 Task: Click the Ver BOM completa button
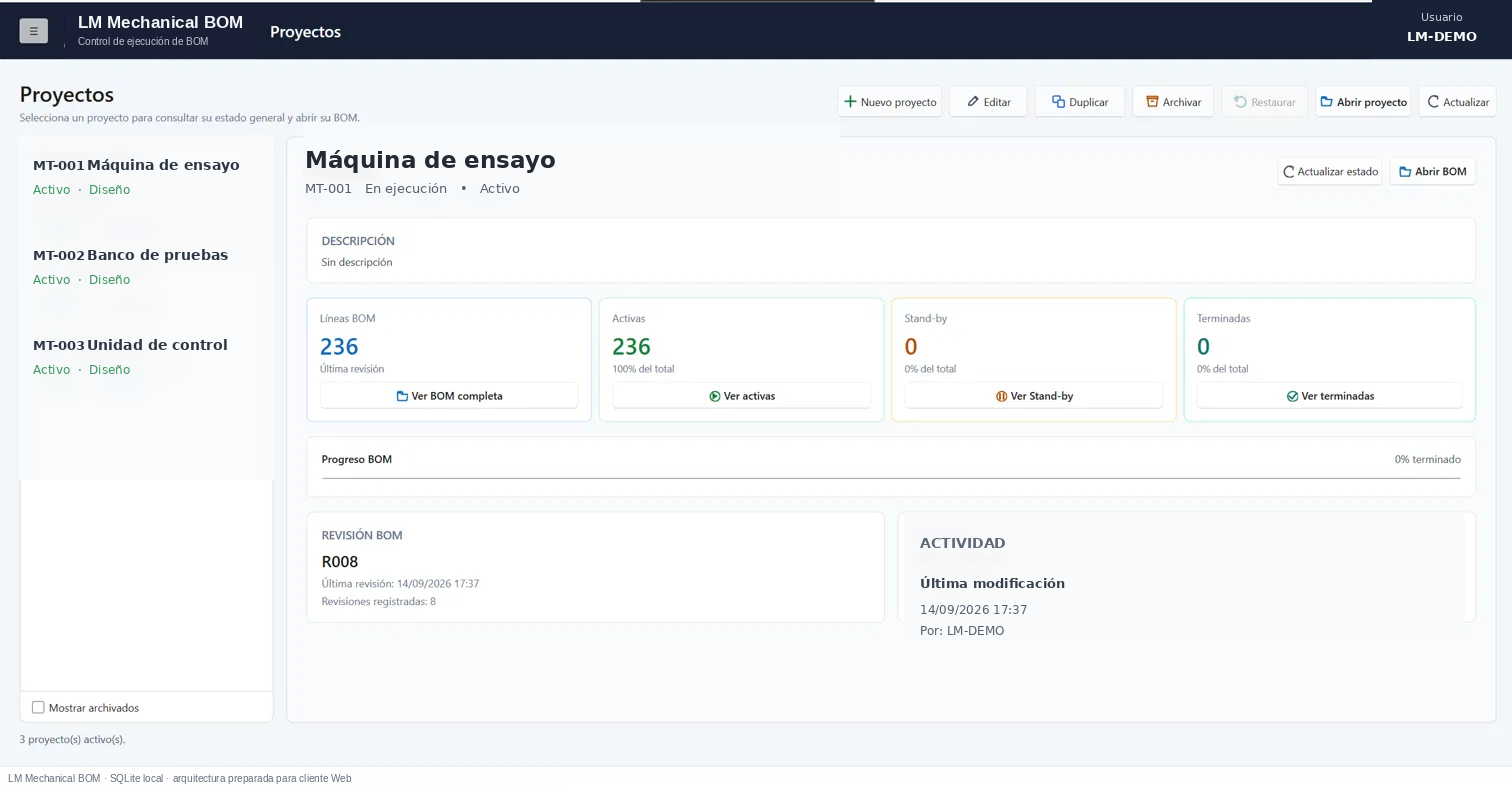(449, 396)
